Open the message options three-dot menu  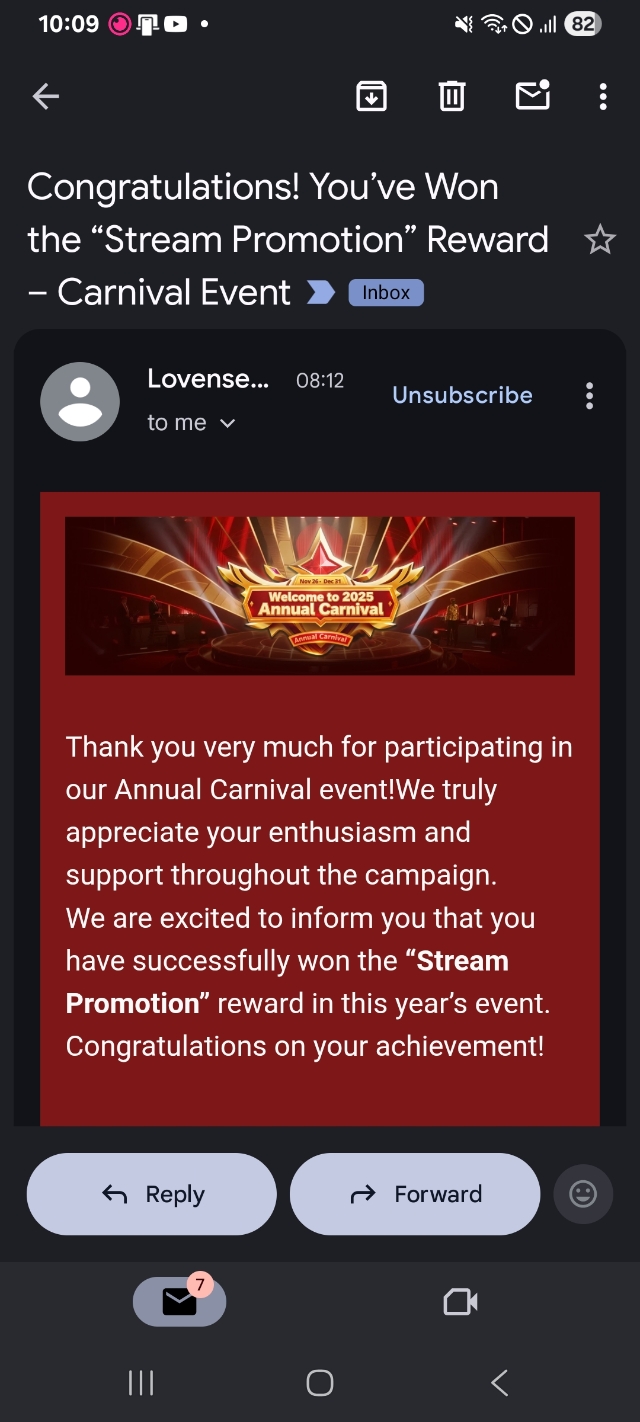[x=589, y=396]
